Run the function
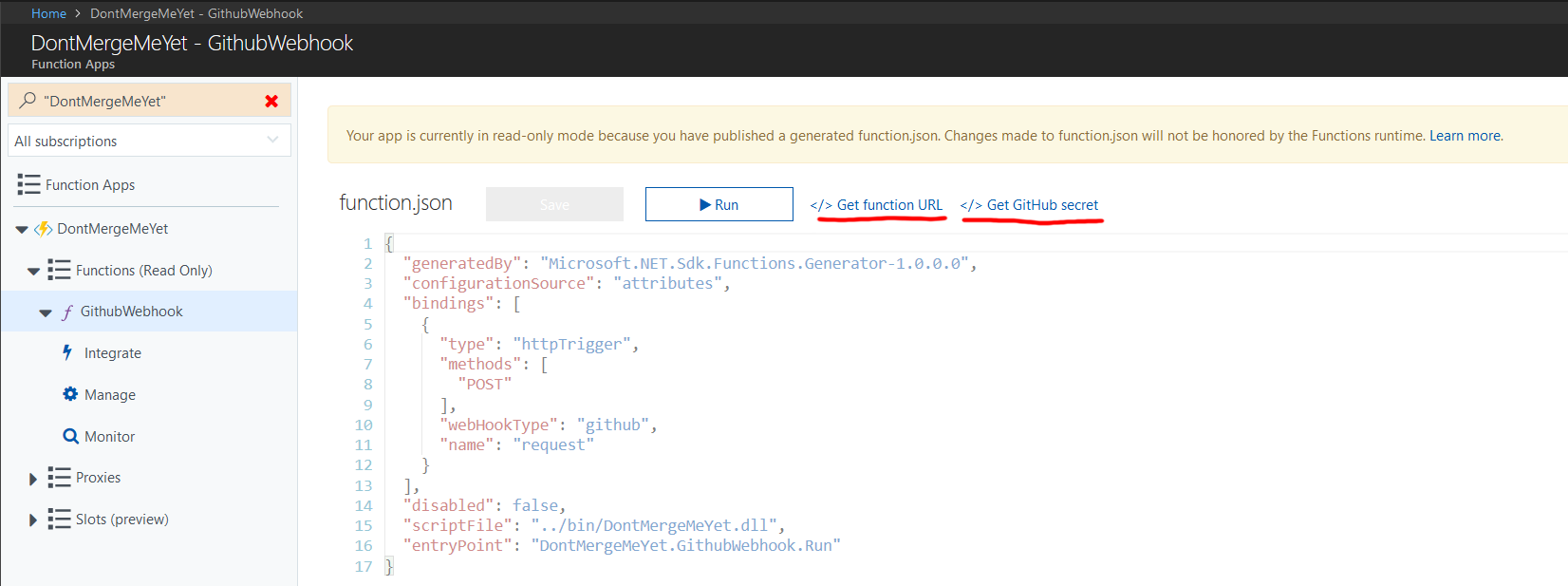This screenshot has height=586, width=1568. tap(719, 204)
